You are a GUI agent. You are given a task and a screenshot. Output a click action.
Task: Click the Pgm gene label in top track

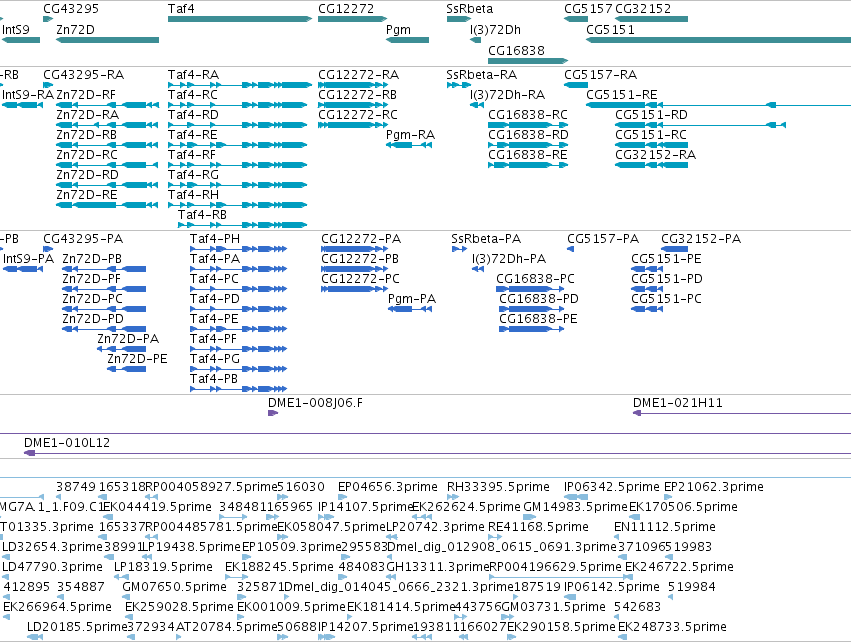(x=398, y=29)
